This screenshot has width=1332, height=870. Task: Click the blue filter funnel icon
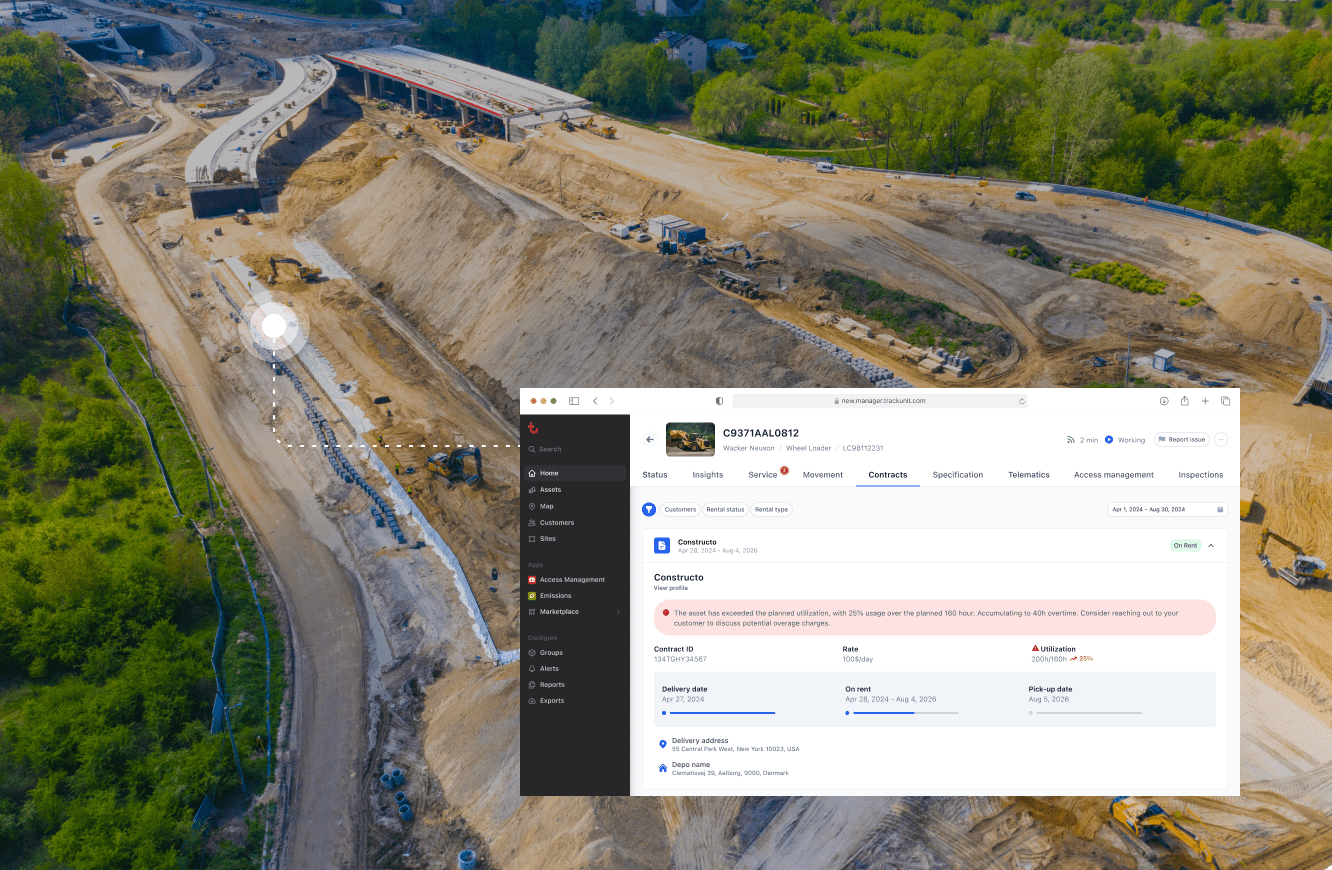click(x=649, y=509)
